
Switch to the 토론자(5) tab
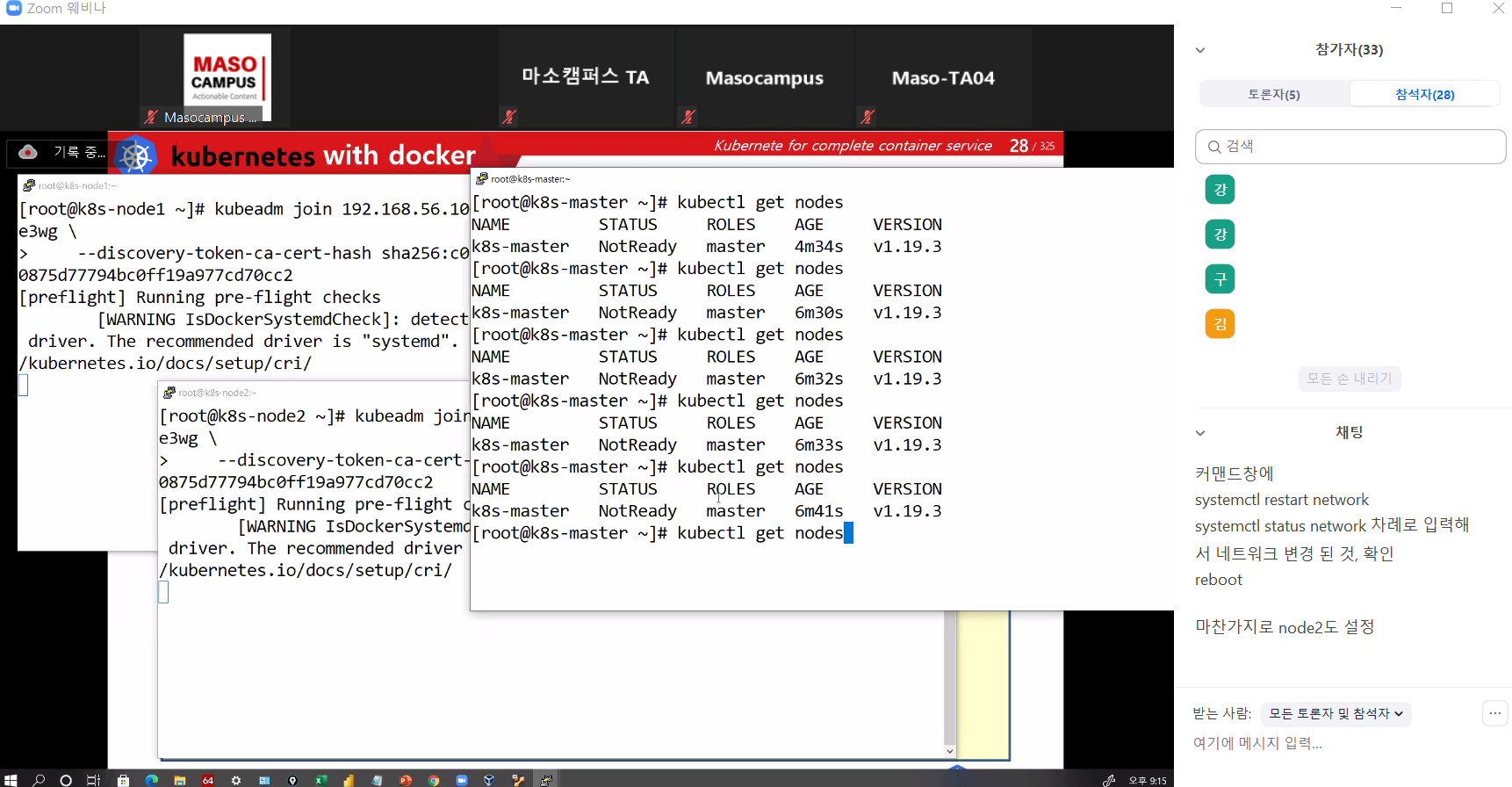click(1274, 94)
